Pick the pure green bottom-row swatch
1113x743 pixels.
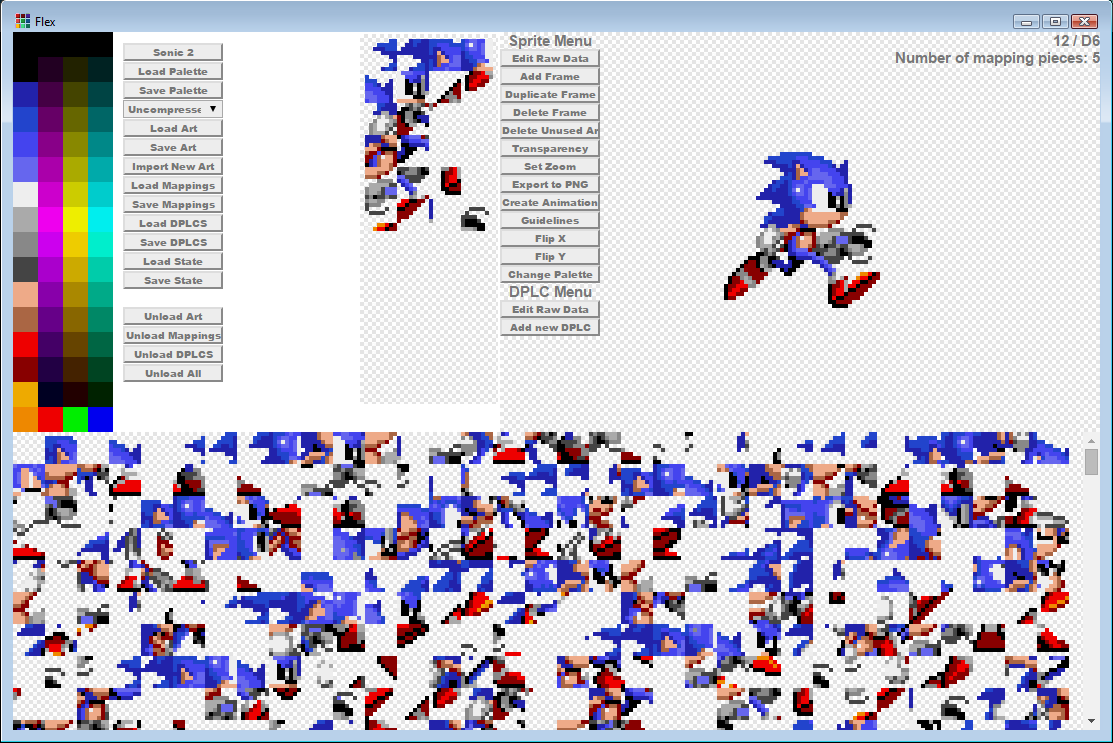[x=75, y=419]
